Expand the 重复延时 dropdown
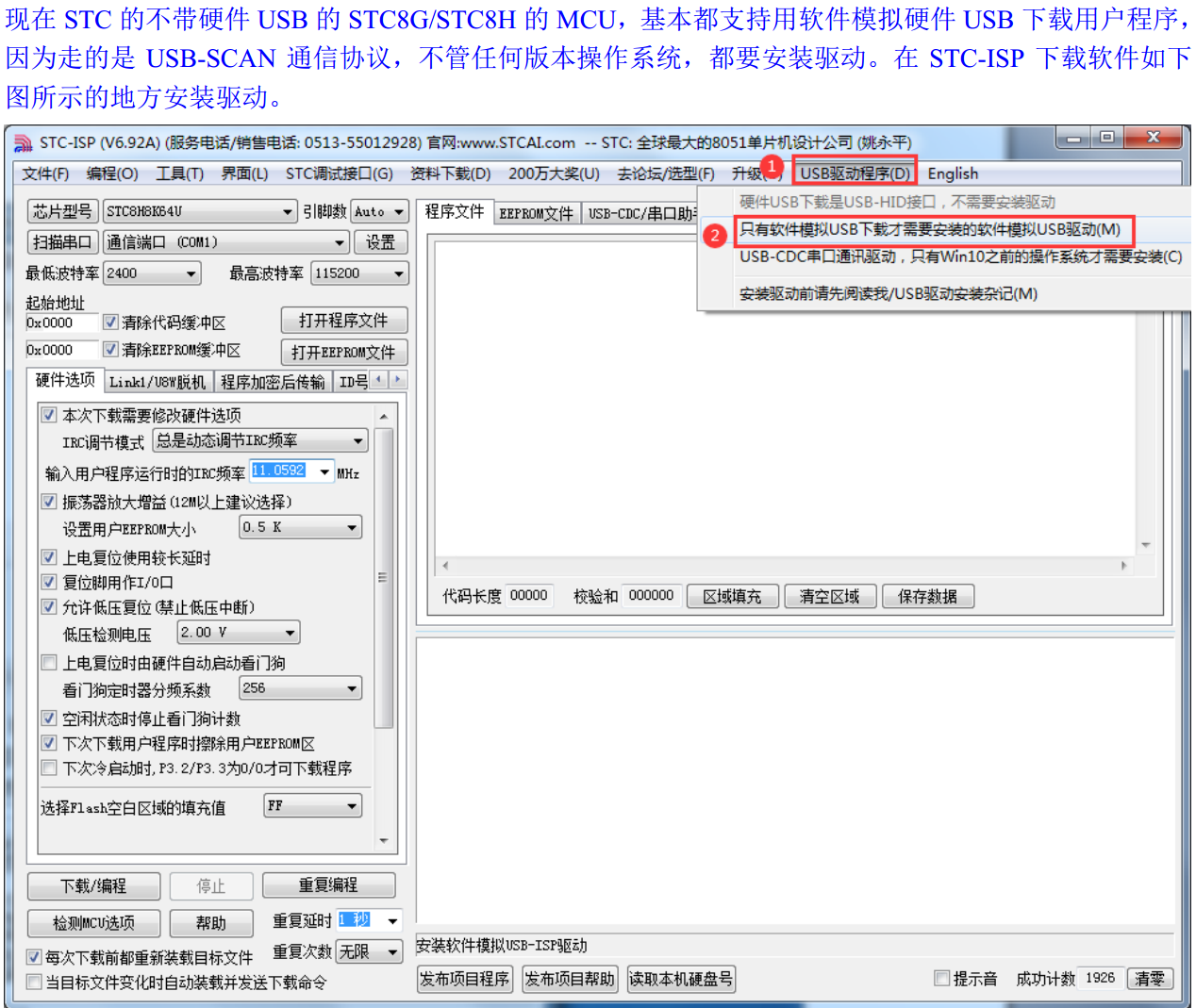 pyautogui.click(x=393, y=920)
